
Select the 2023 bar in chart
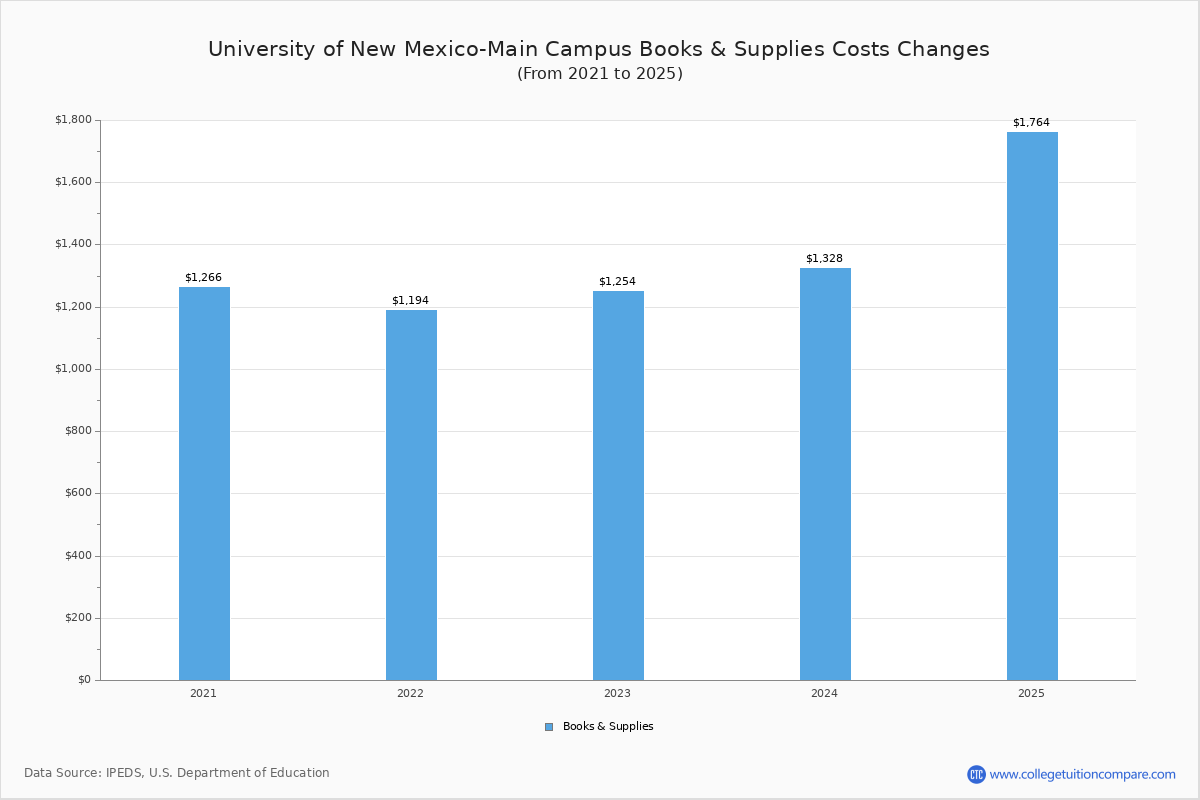click(618, 485)
